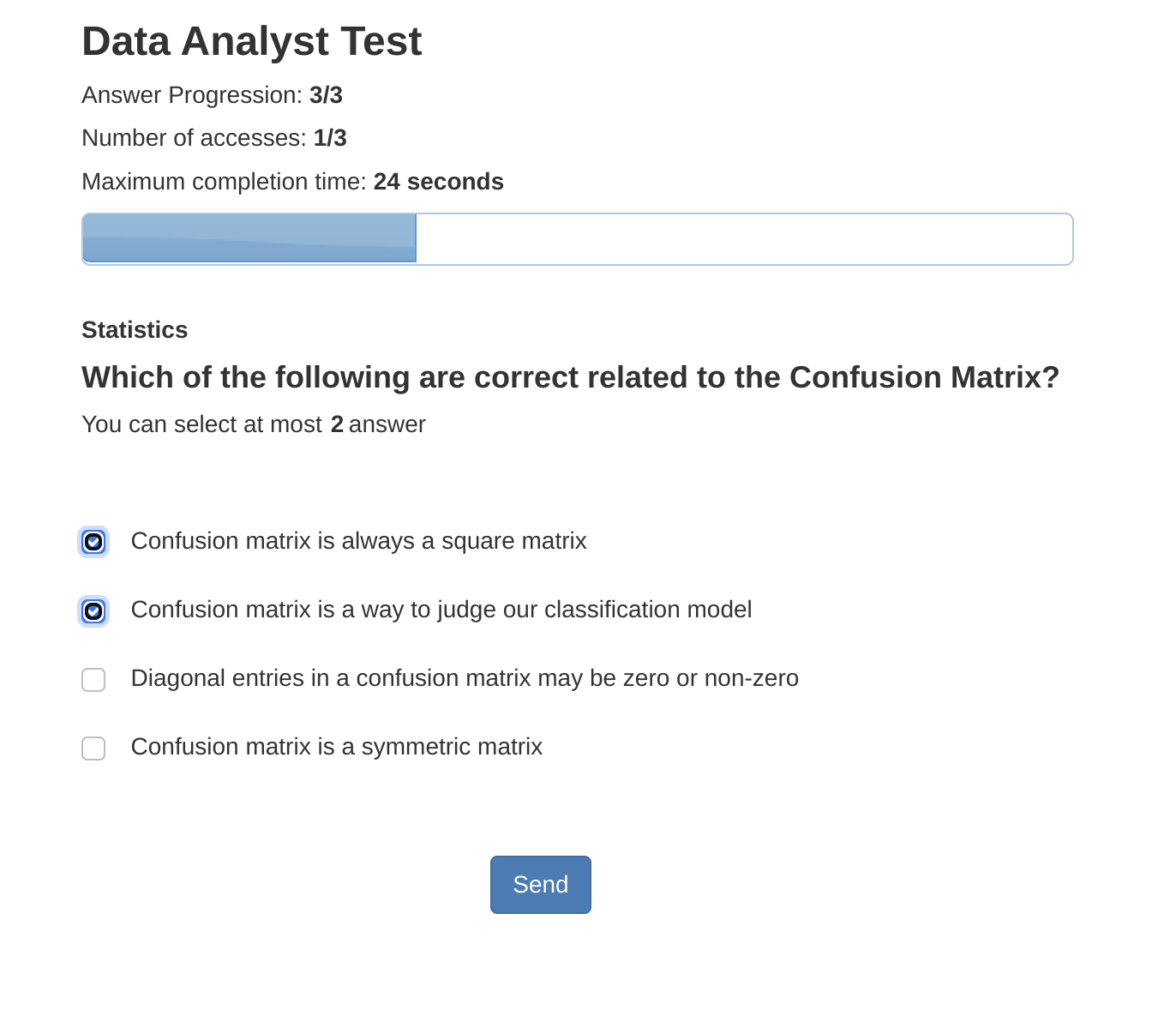Click the bold '1/3' accesses count

(330, 138)
